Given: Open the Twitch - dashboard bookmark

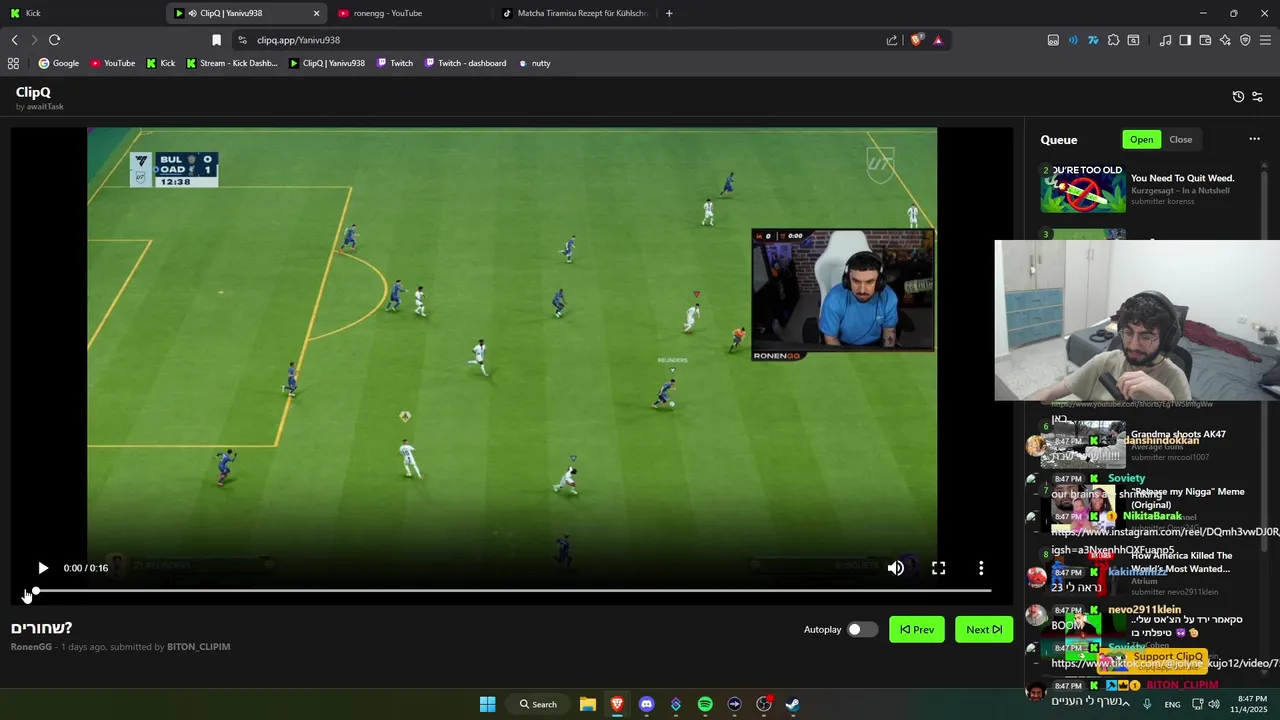Looking at the screenshot, I should point(465,63).
